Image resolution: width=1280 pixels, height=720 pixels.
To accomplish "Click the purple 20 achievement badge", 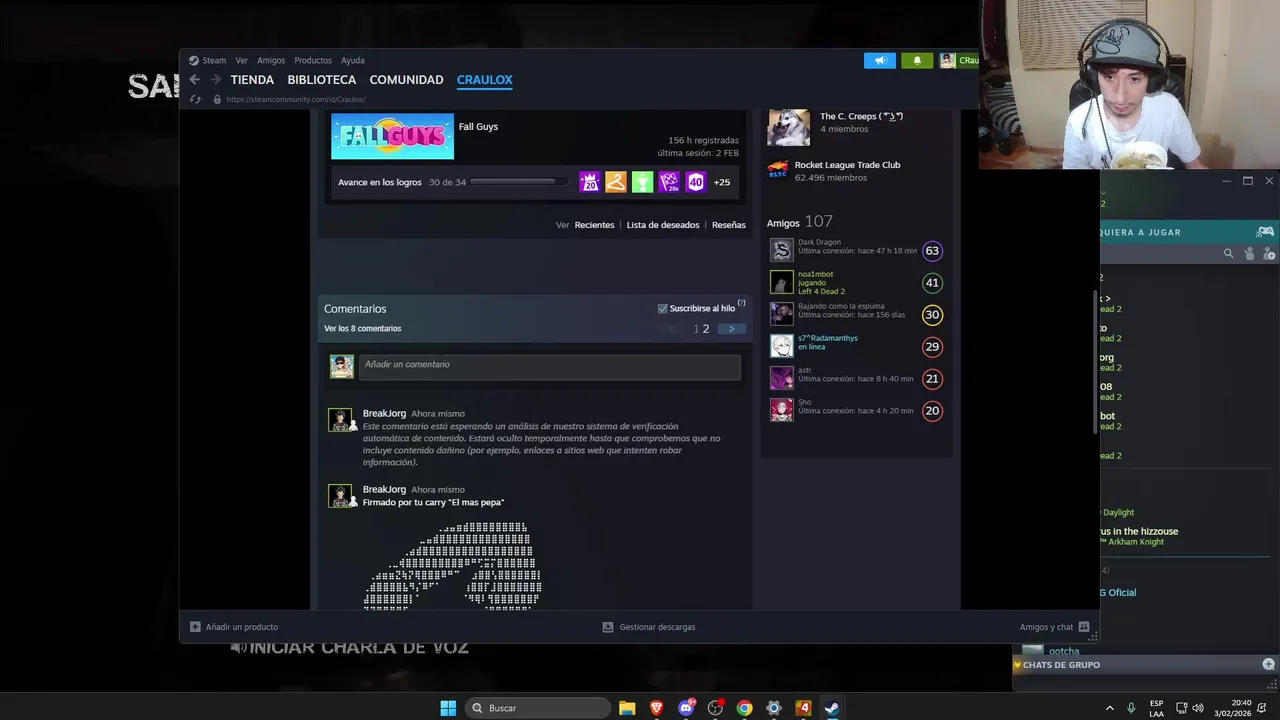I will click(x=589, y=182).
